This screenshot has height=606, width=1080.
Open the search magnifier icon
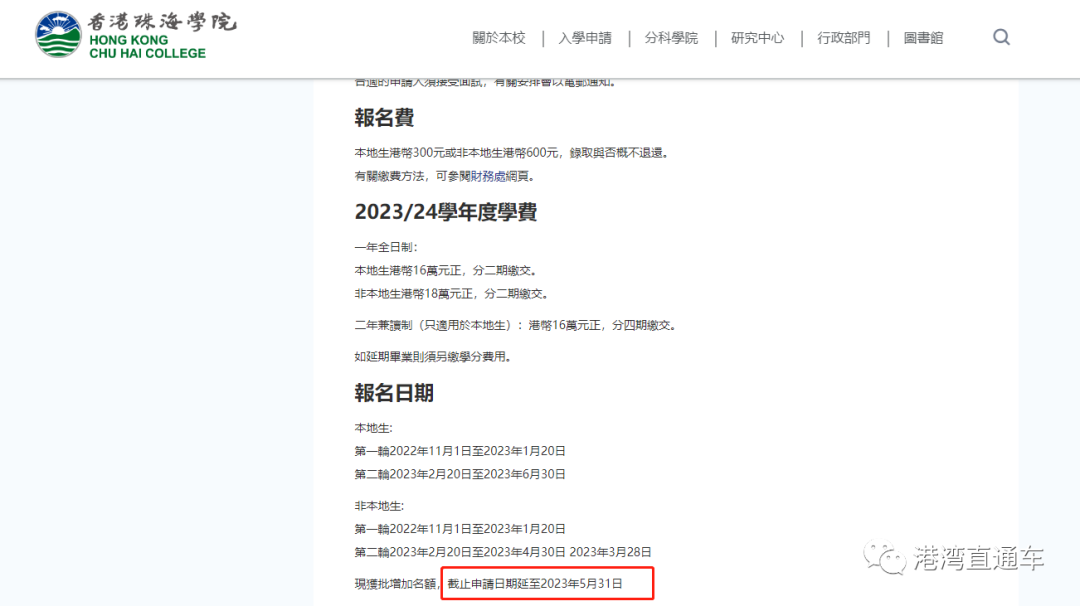(1001, 37)
